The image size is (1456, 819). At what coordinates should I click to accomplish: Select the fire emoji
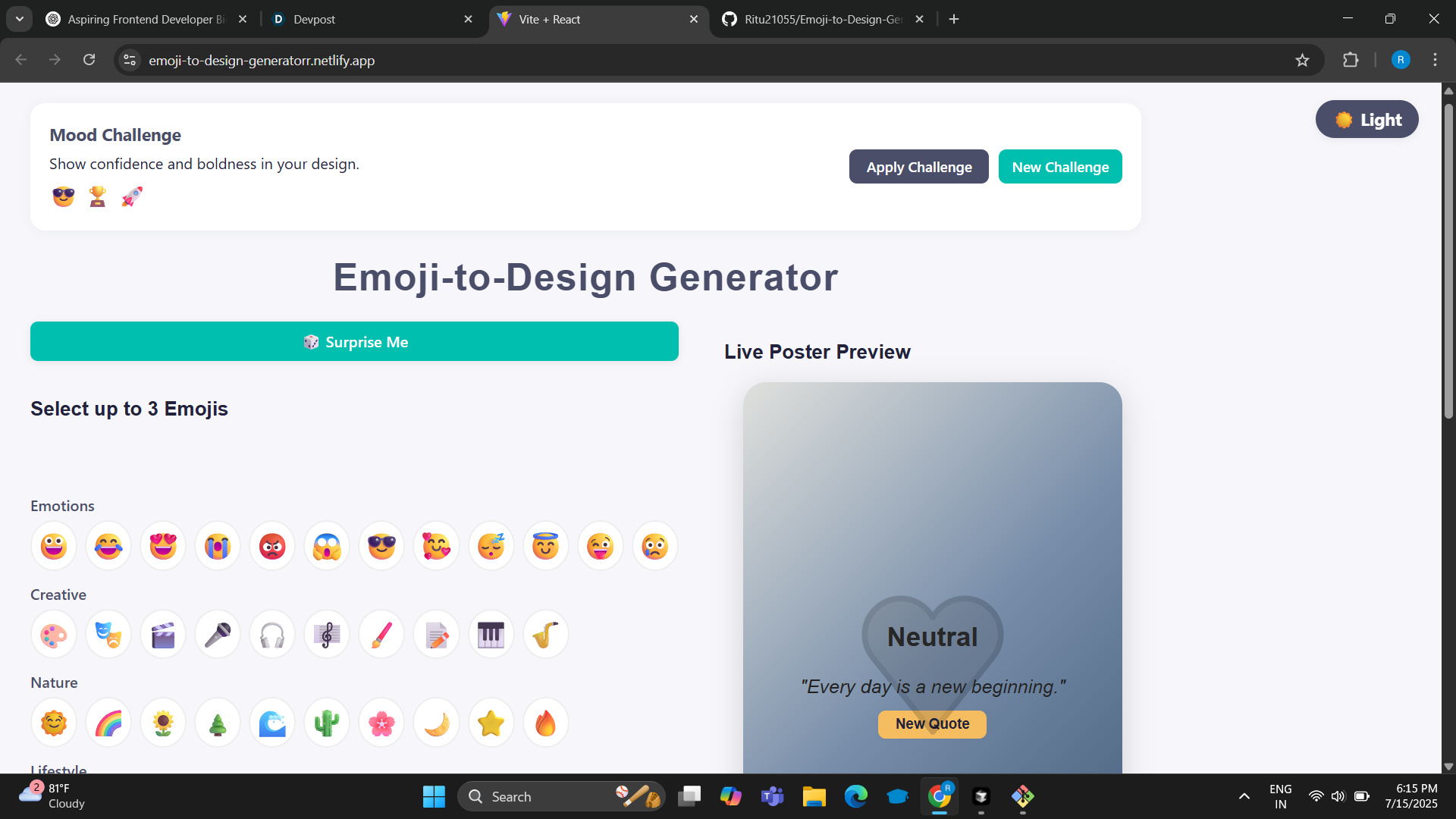[545, 723]
